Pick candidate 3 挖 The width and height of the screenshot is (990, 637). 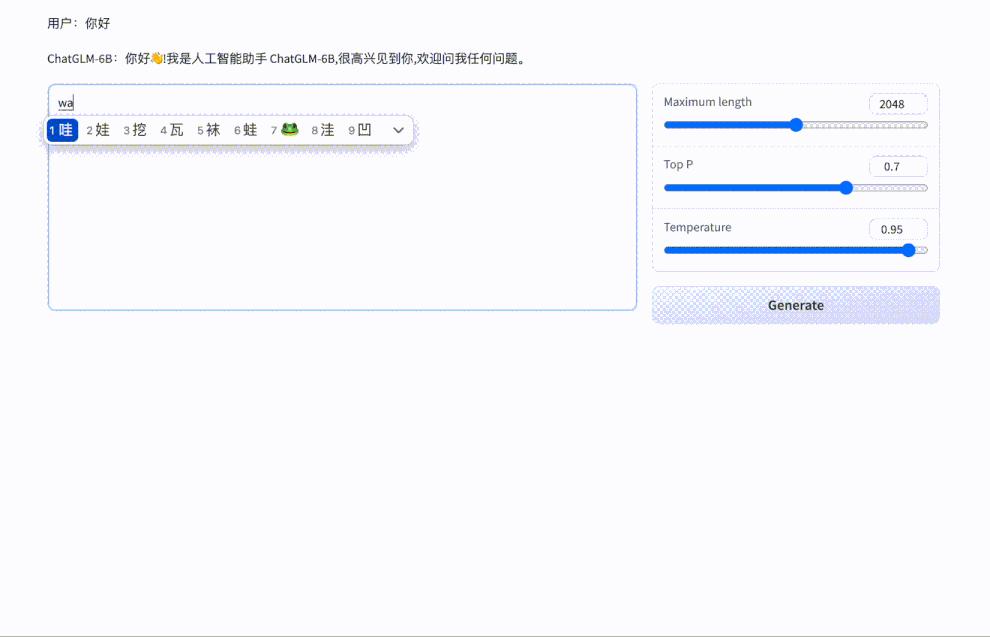click(x=134, y=130)
